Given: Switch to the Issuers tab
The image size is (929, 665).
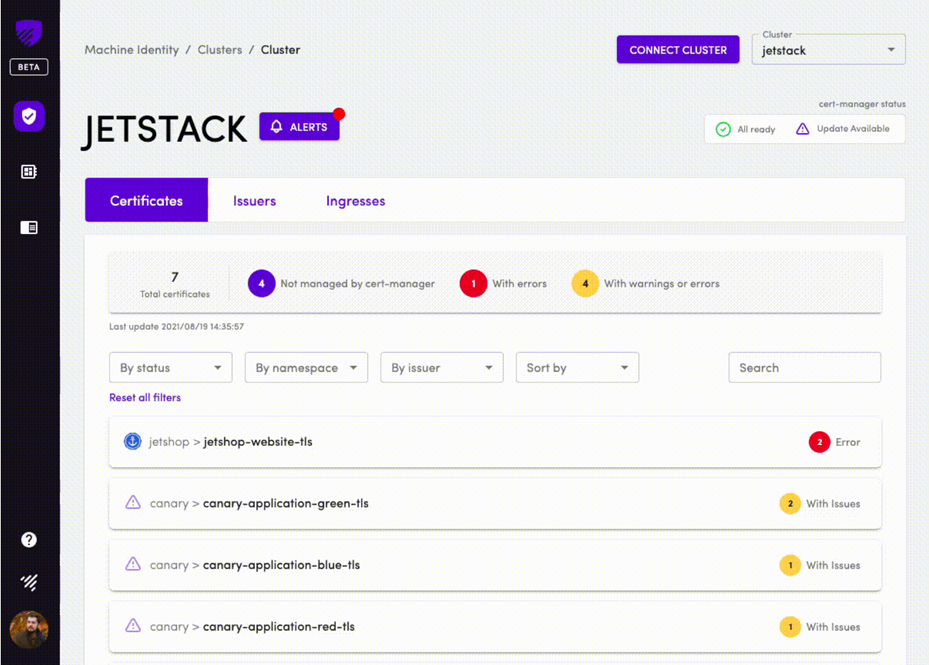Looking at the screenshot, I should 253,200.
